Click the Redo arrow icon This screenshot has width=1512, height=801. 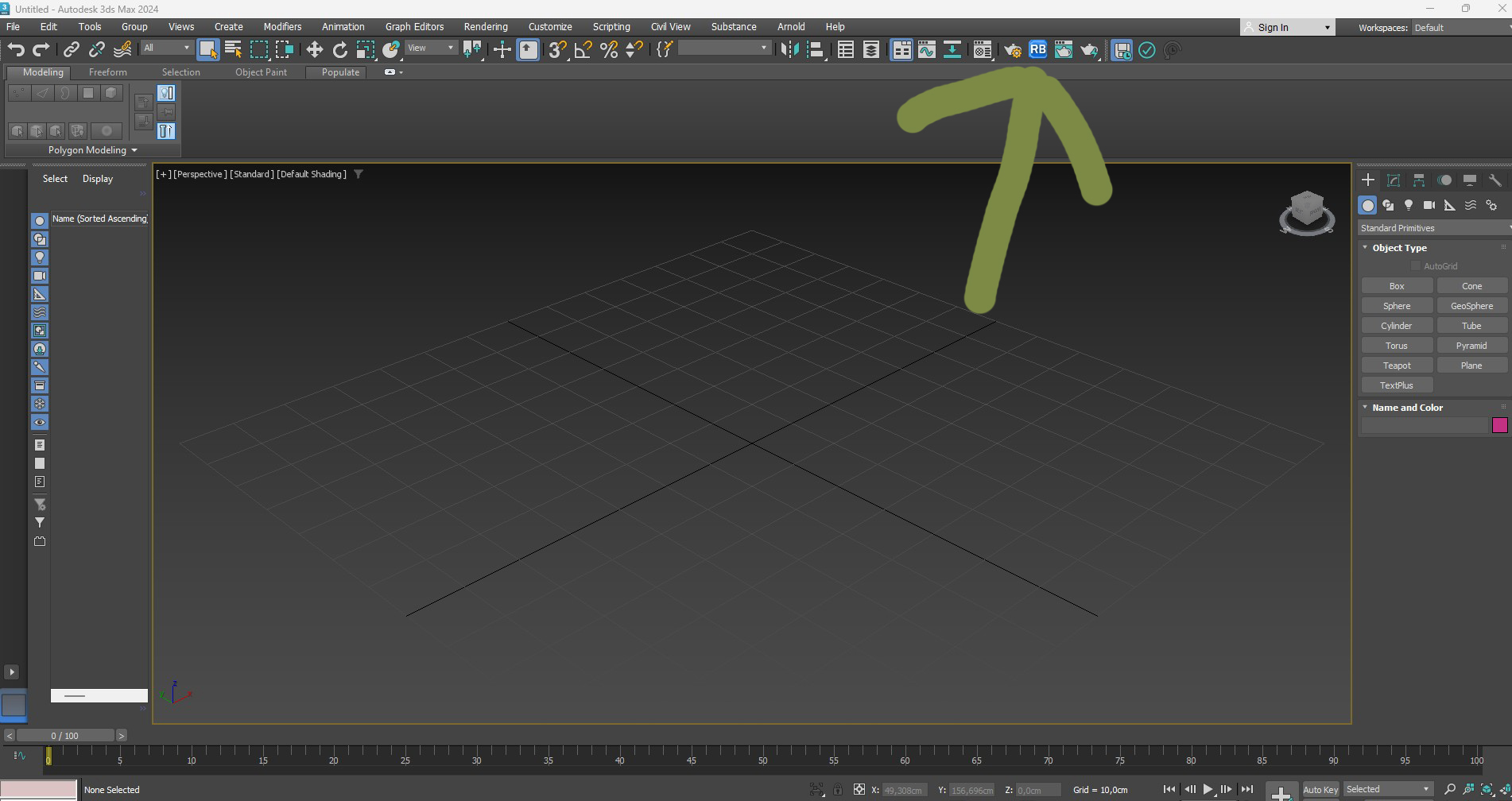point(41,50)
